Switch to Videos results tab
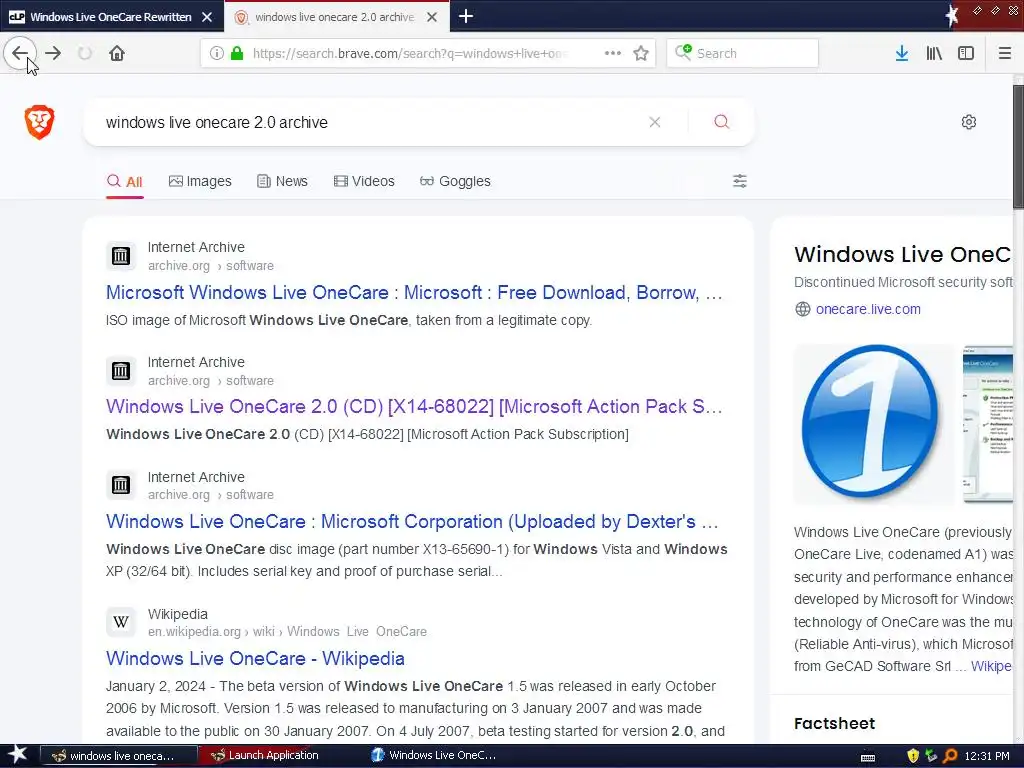 coord(364,181)
